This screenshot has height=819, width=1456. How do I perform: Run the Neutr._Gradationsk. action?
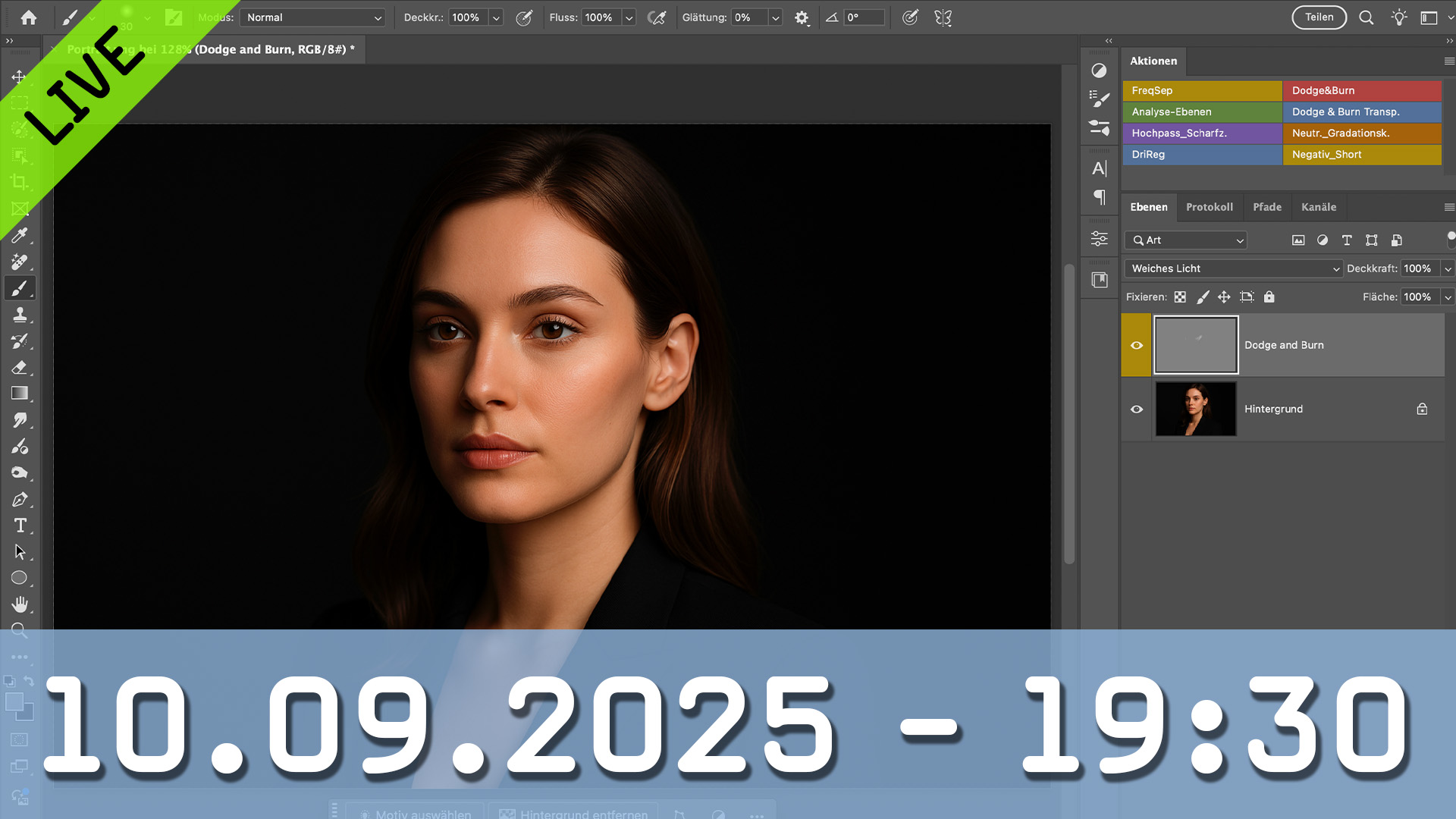pyautogui.click(x=1363, y=133)
